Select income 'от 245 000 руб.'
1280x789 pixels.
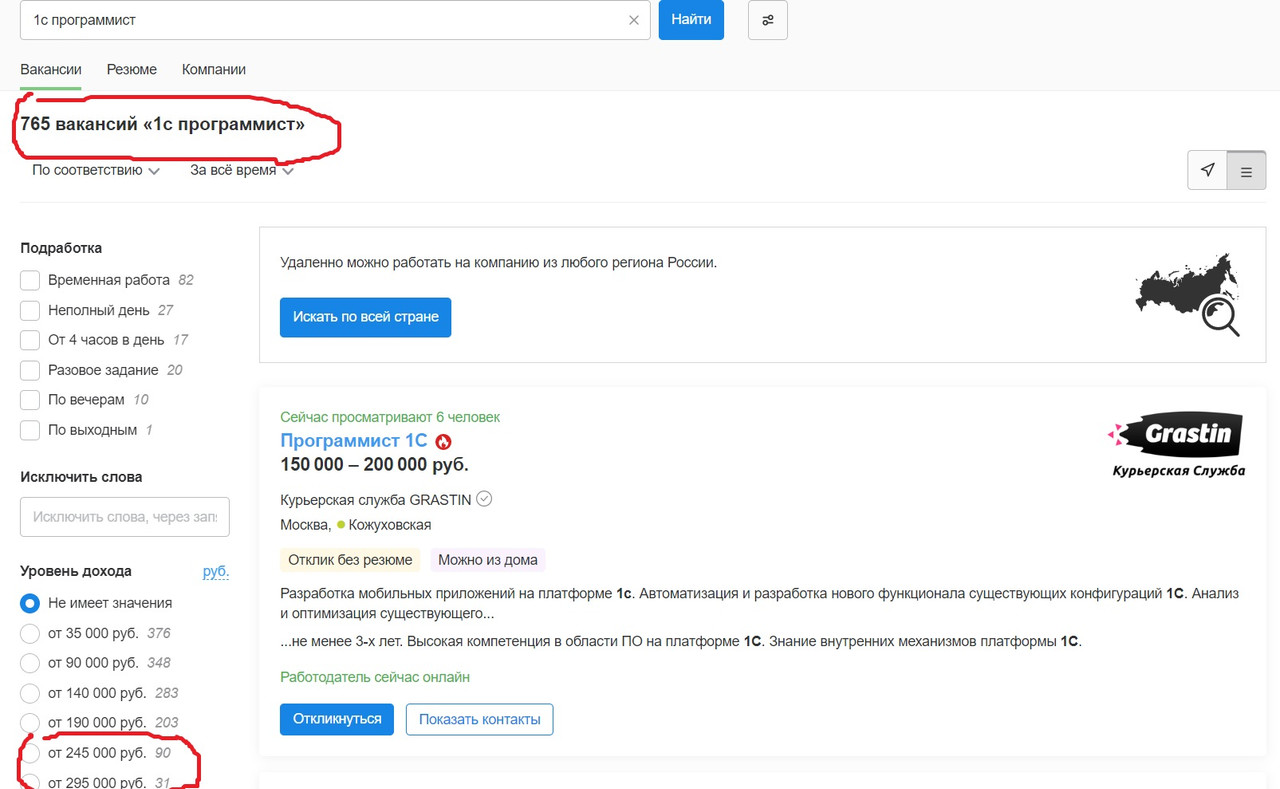click(x=30, y=753)
